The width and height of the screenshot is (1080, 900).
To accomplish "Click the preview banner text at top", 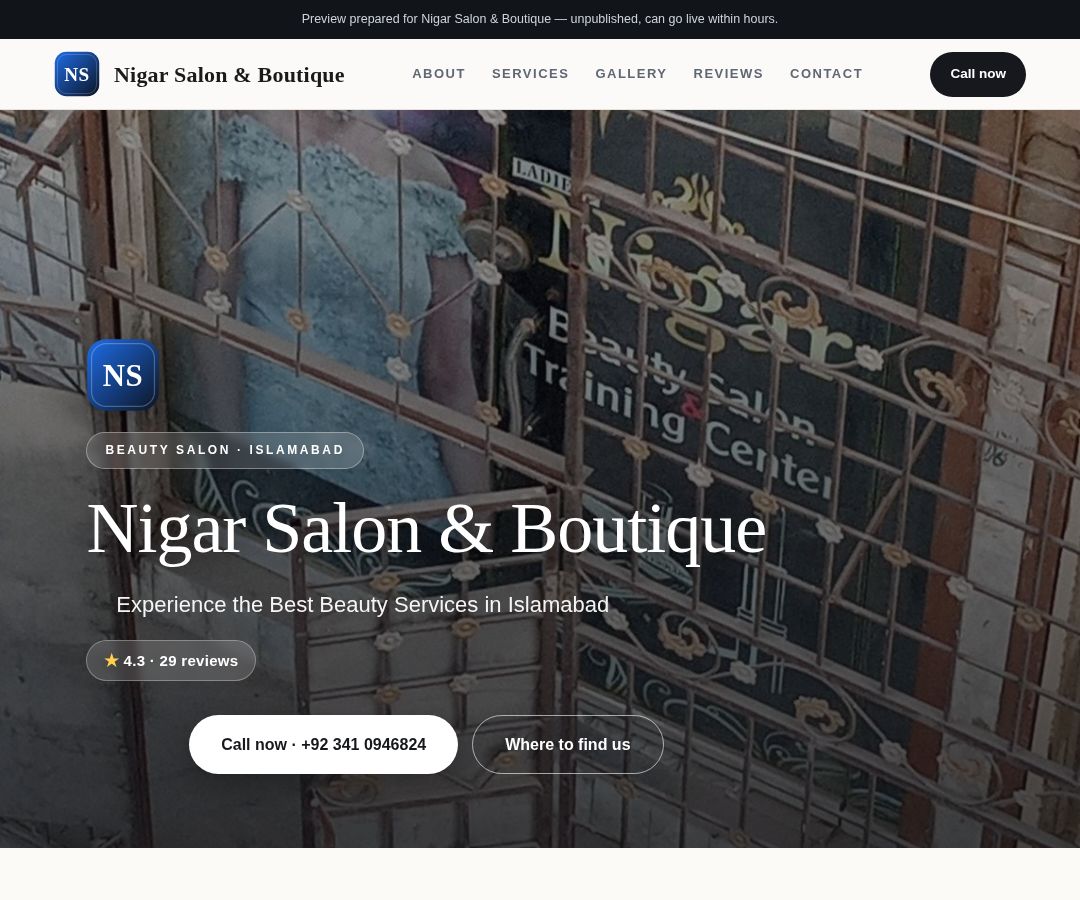I will click(539, 19).
